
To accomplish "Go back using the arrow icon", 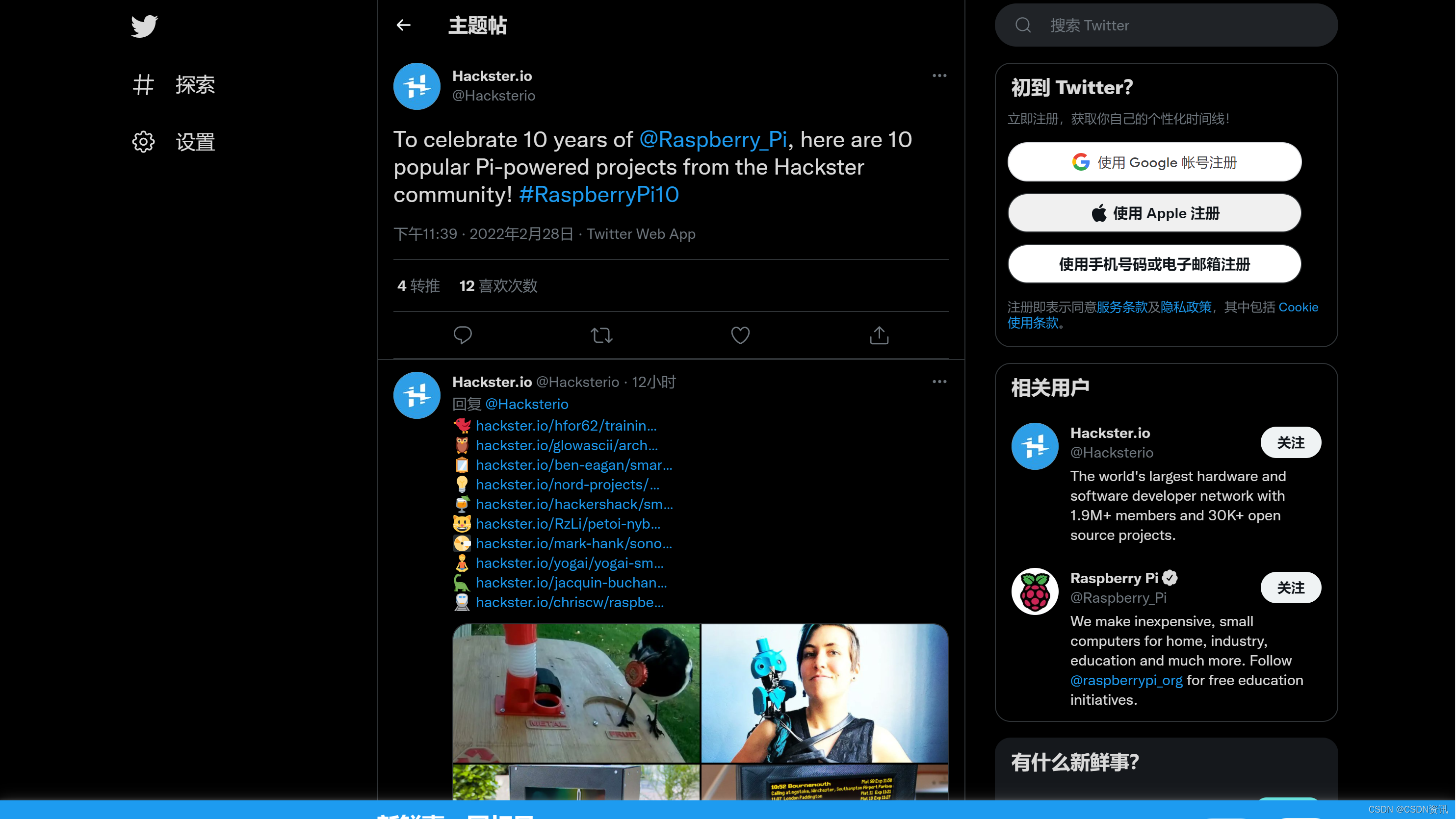I will pyautogui.click(x=404, y=26).
